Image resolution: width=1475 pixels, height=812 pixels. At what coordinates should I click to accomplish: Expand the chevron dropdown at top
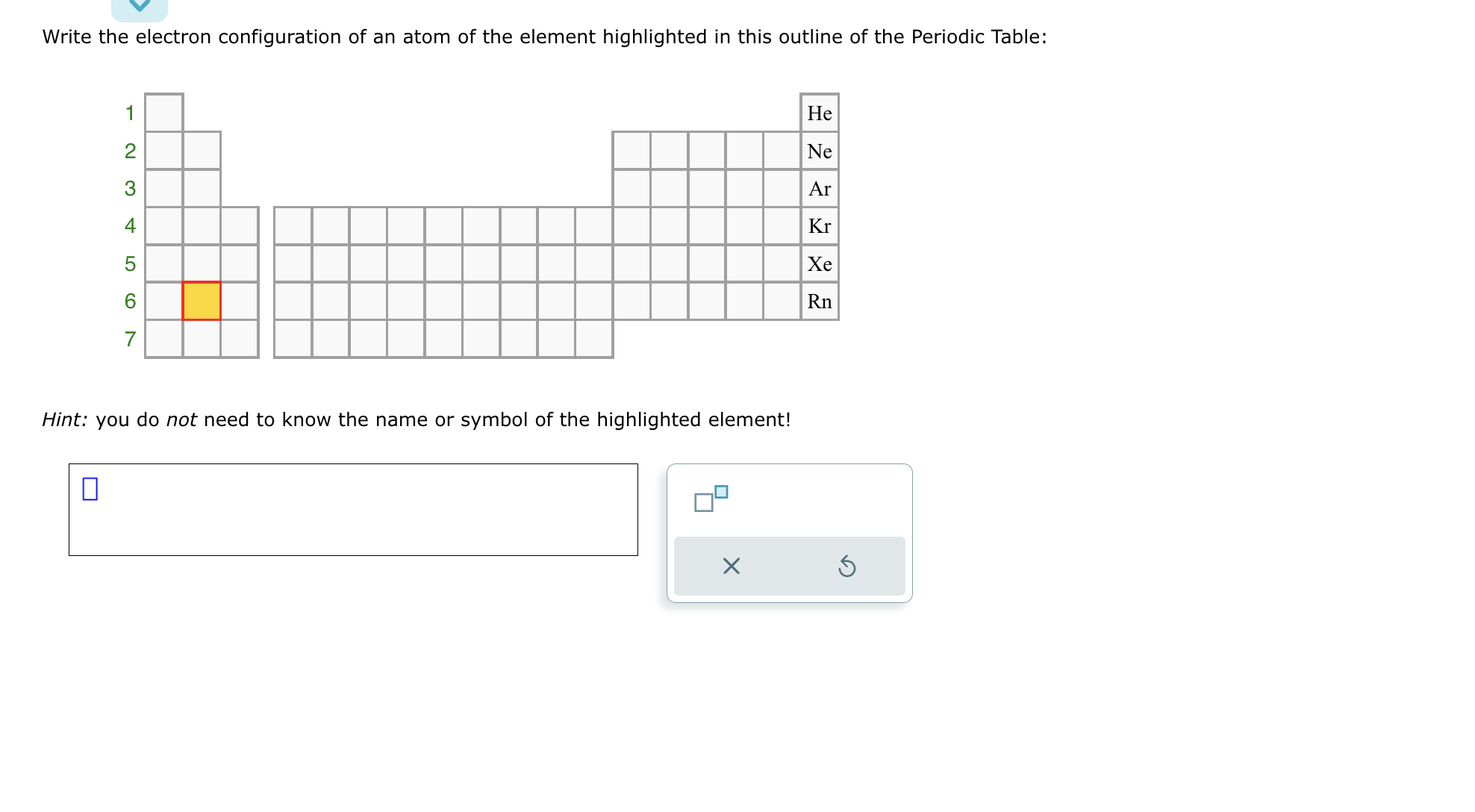140,7
